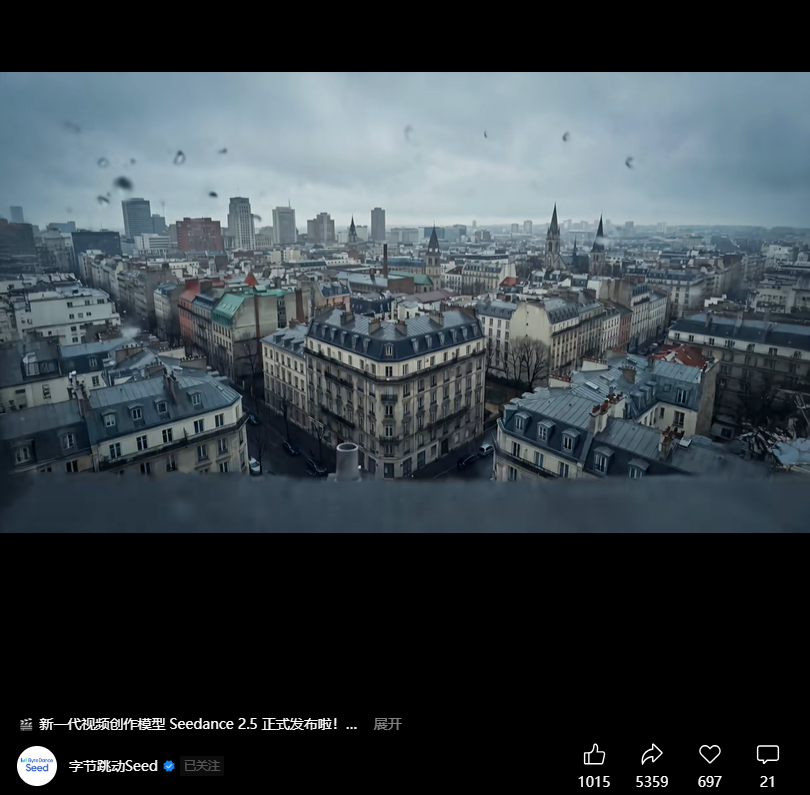Click the clapperboard emoji before the description
810x795 pixels.
click(x=26, y=724)
